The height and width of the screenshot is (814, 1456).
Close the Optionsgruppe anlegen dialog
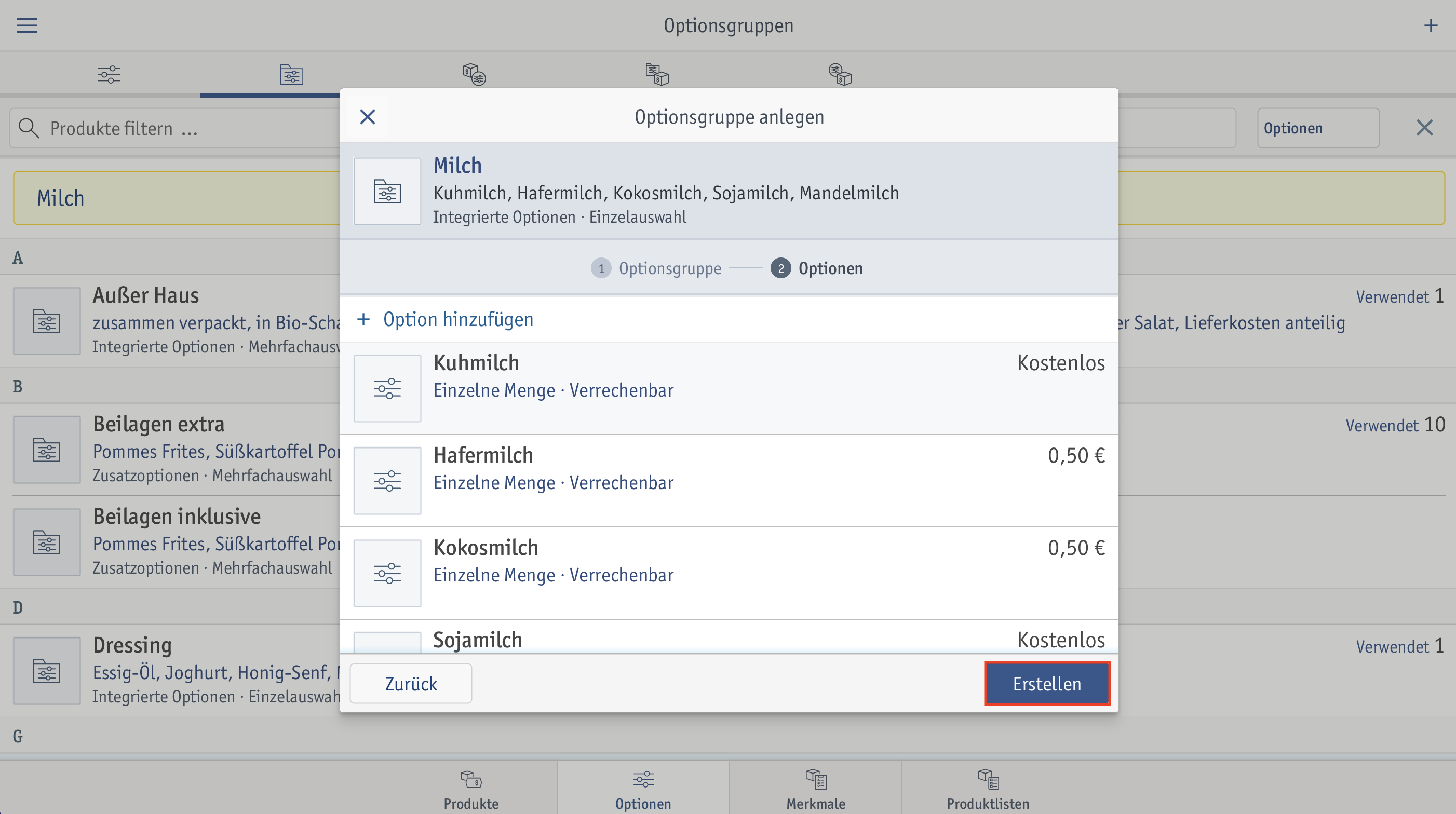pos(368,117)
